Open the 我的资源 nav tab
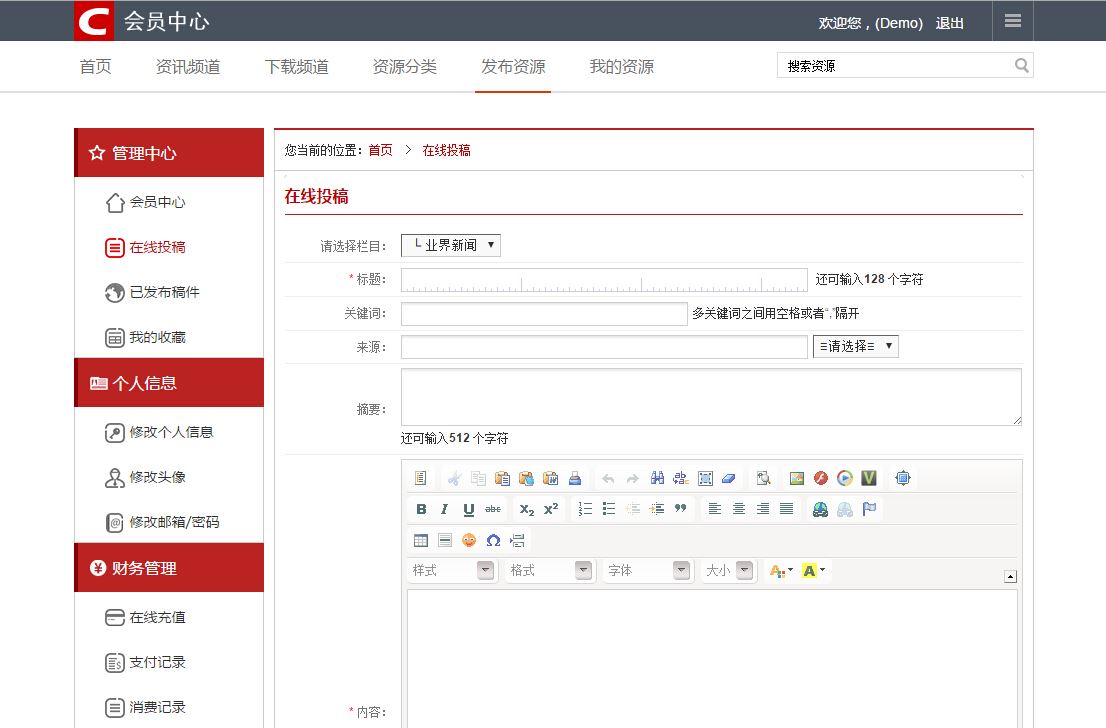This screenshot has height=728, width=1106. (621, 67)
